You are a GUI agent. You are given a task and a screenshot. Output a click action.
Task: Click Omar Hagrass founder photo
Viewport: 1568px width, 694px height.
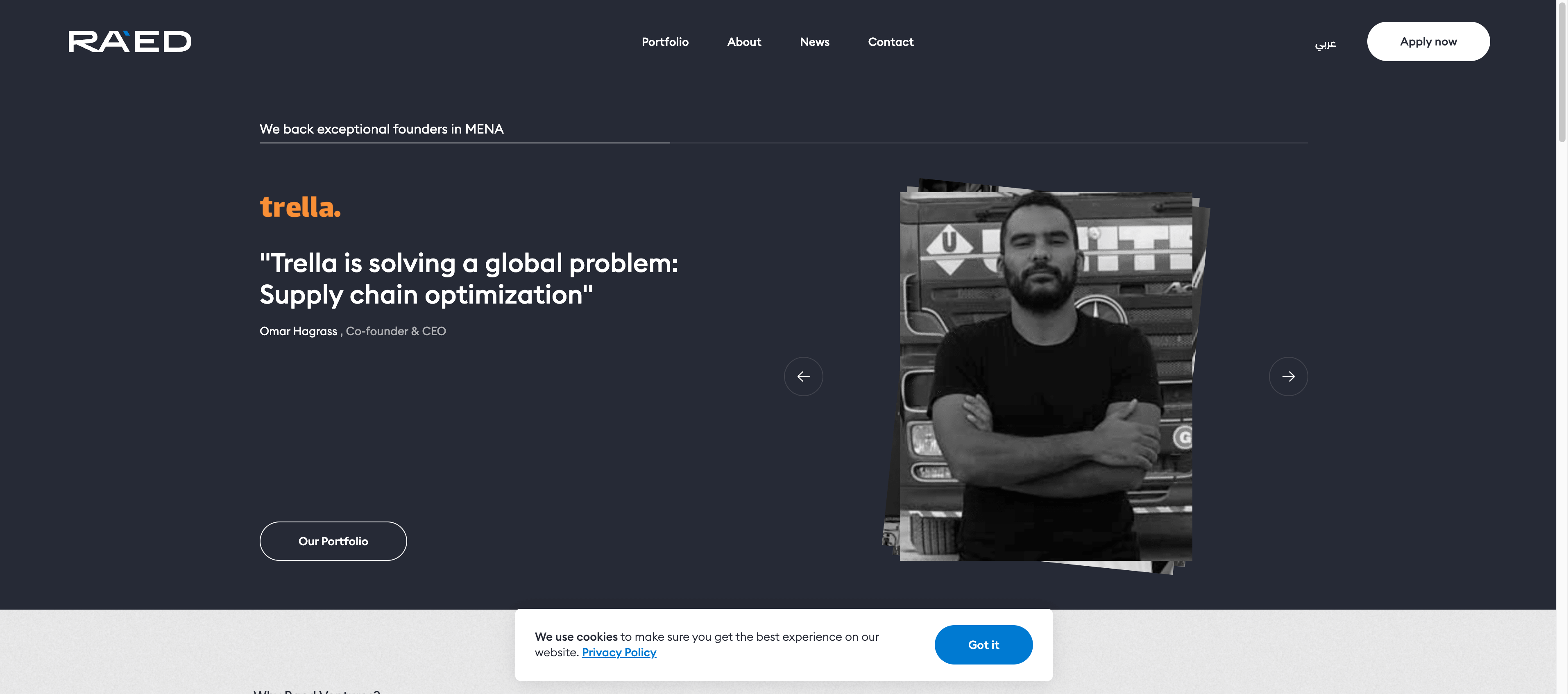click(x=1045, y=376)
